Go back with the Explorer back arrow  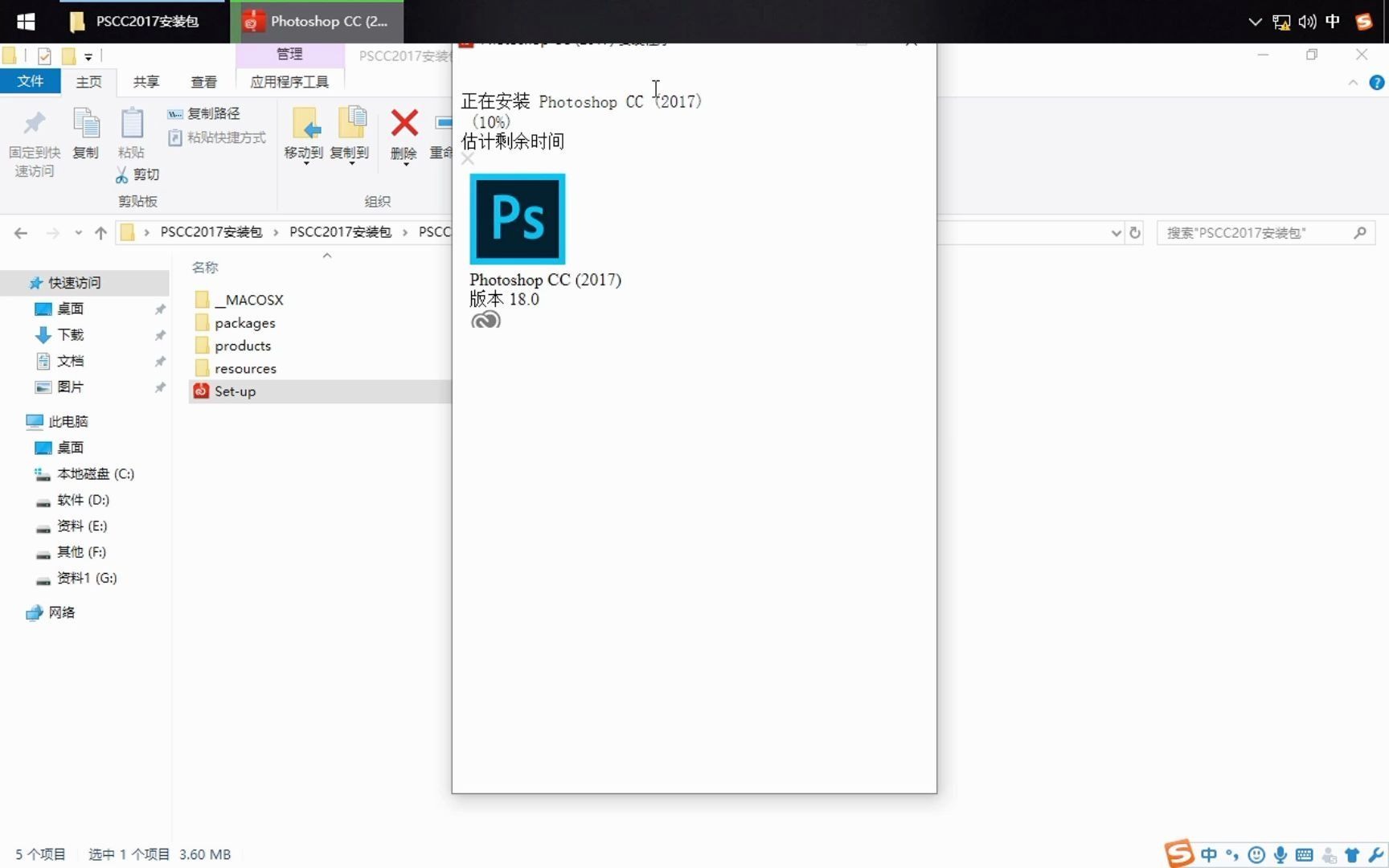tap(21, 233)
